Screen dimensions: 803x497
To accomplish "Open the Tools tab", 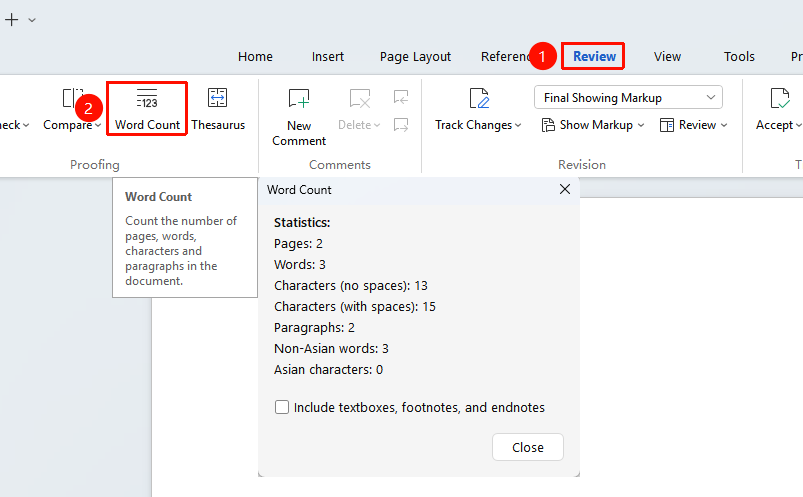I will tap(739, 56).
